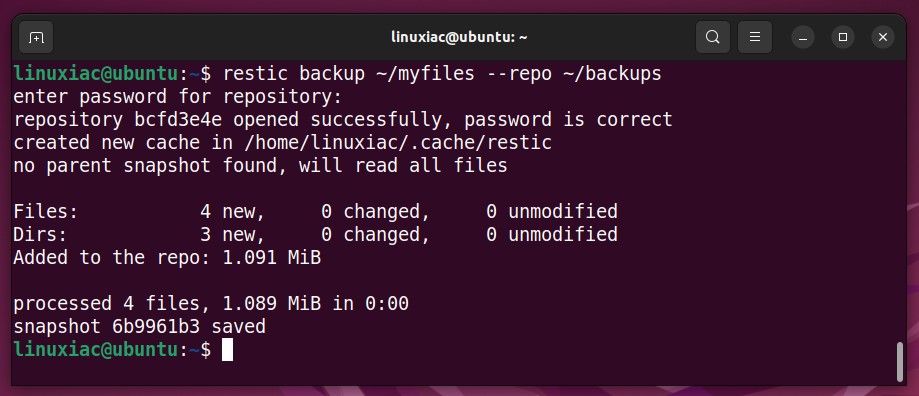Minimize the terminal window
Screen dimensions: 919x396
[x=803, y=37]
